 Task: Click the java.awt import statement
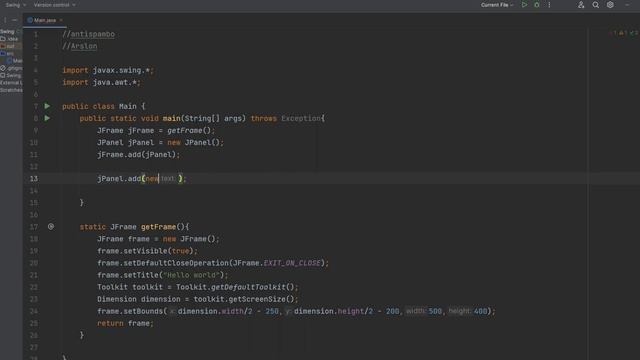pyautogui.click(x=101, y=82)
